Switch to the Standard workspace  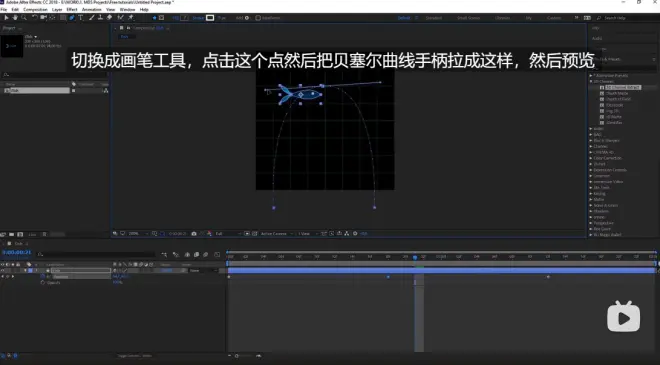(434, 18)
